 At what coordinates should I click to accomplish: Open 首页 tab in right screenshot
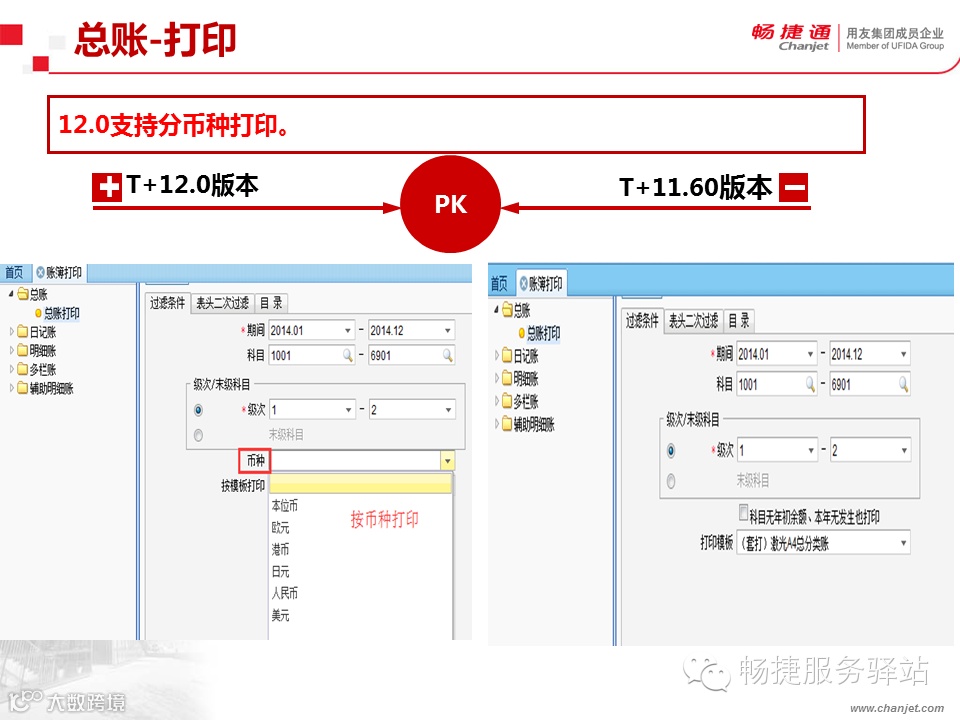[500, 283]
